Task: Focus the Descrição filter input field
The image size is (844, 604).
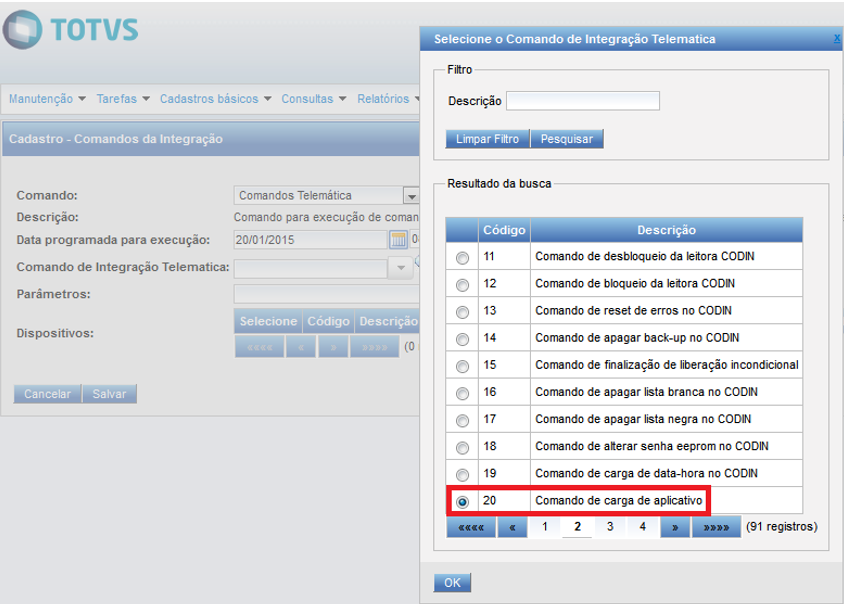Action: coord(583,101)
